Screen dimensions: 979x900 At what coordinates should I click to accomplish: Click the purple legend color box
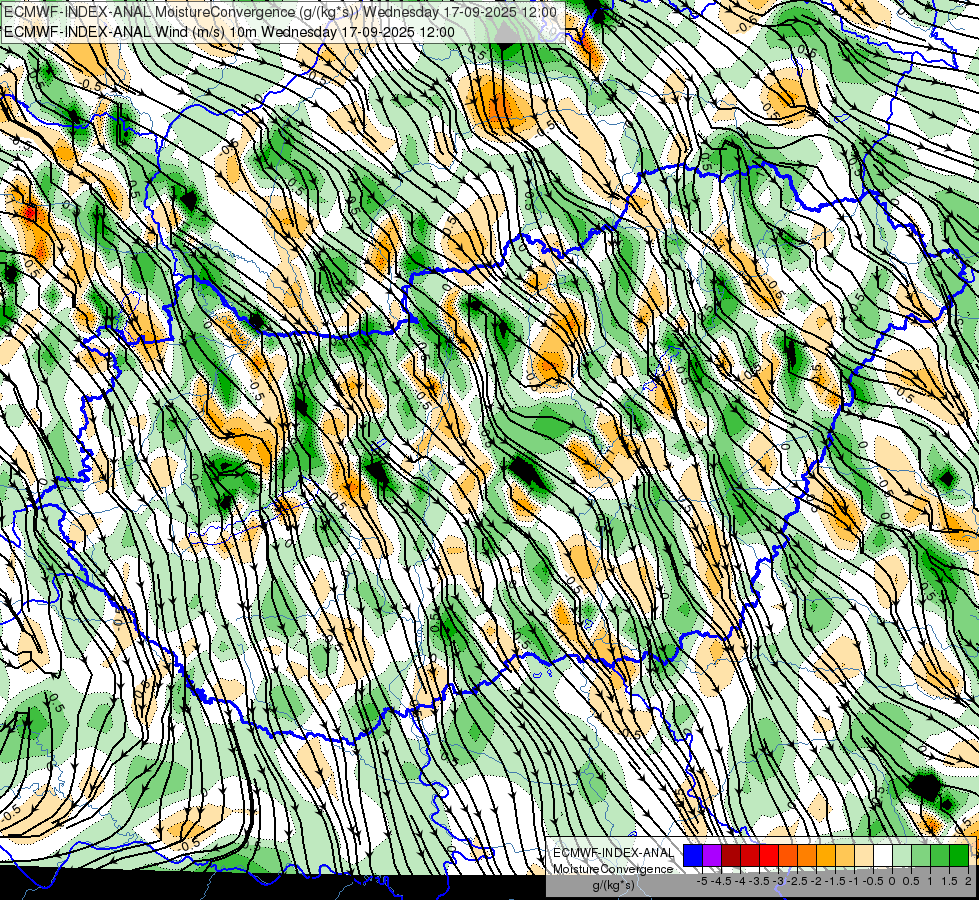click(x=712, y=856)
